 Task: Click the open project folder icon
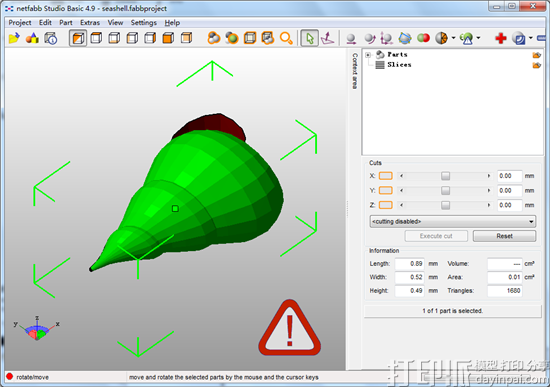tap(14, 38)
